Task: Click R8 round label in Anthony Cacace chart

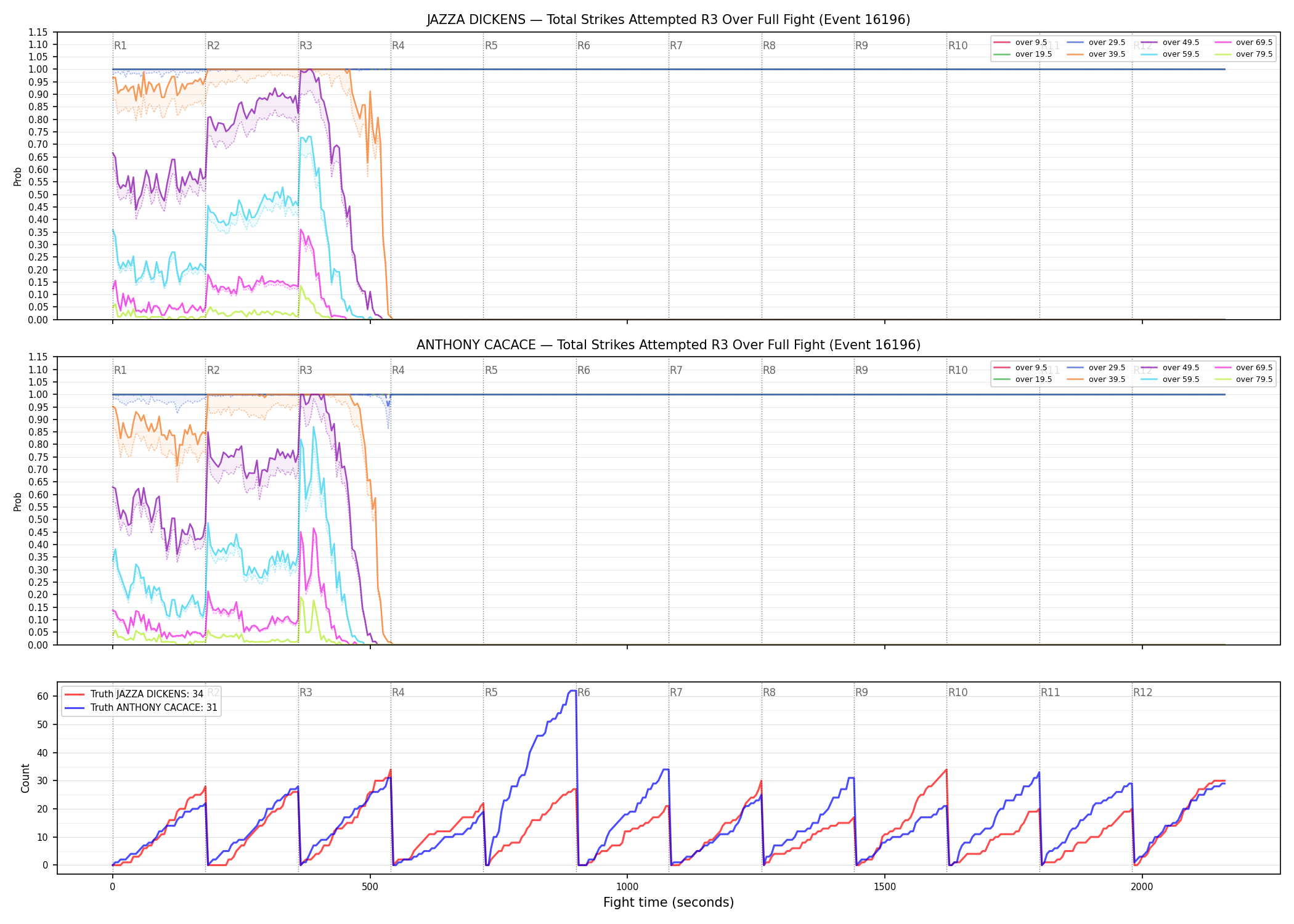Action: click(769, 370)
